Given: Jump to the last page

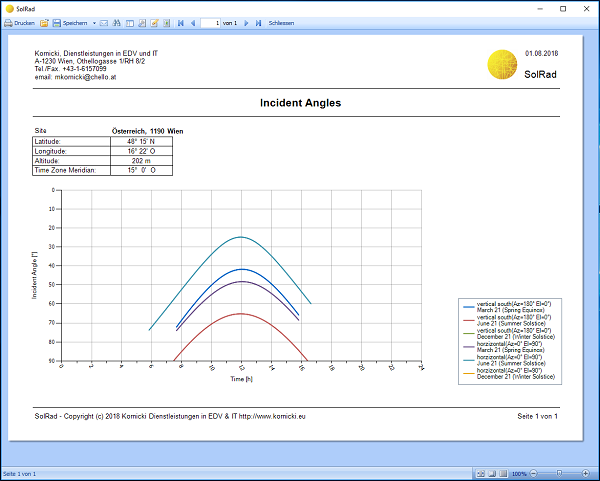Looking at the screenshot, I should click(x=258, y=22).
